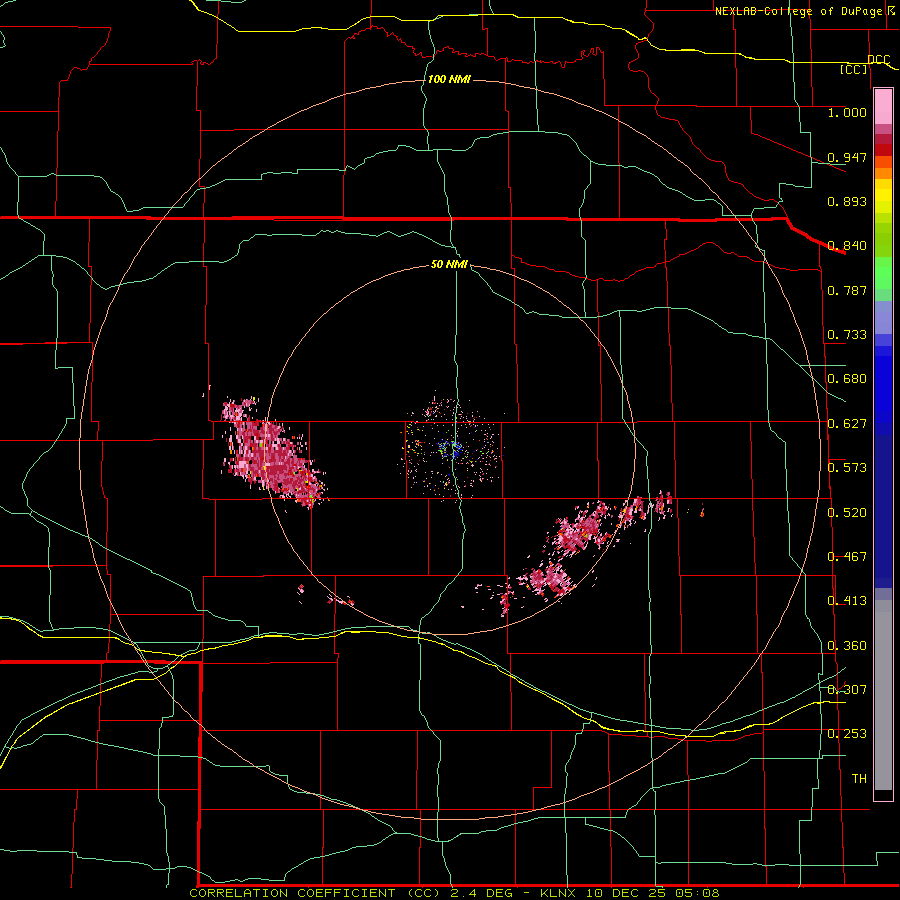Click the 0.360 scale value

click(847, 646)
